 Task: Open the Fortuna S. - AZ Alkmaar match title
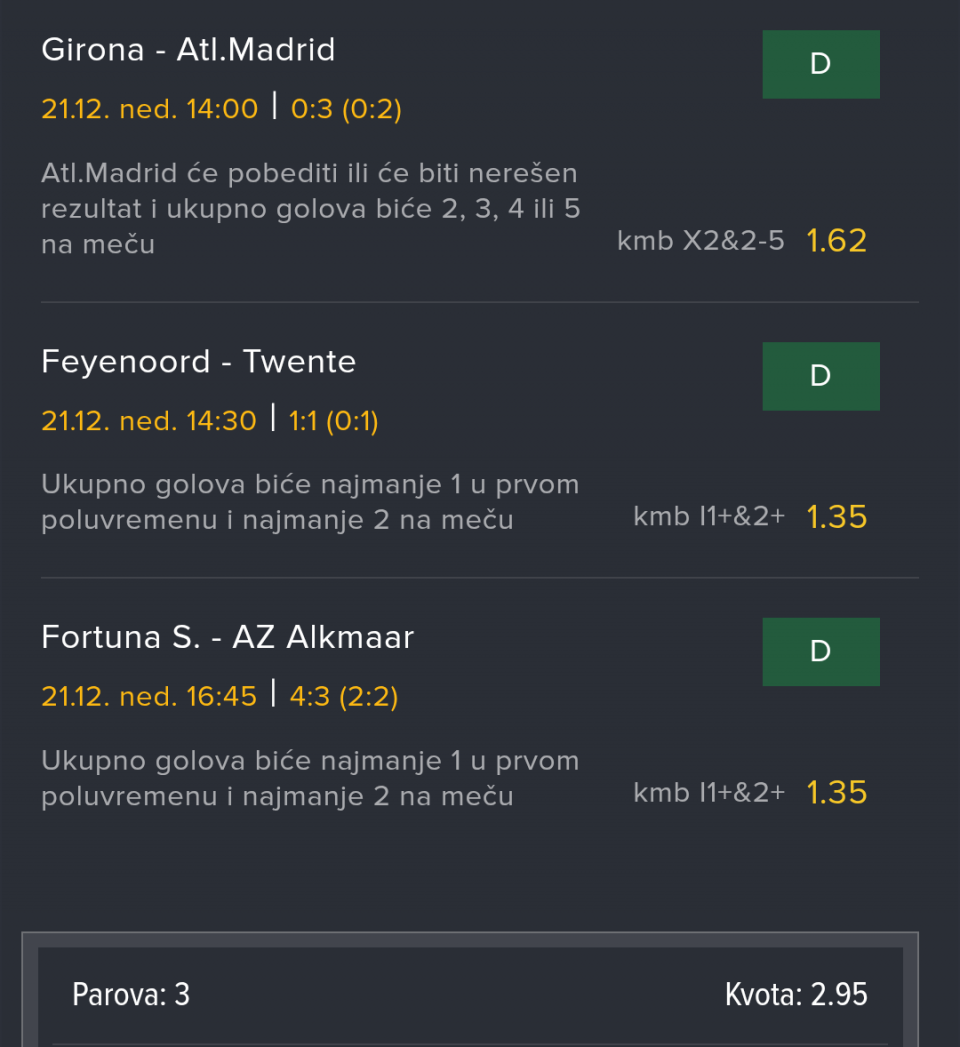tap(227, 637)
